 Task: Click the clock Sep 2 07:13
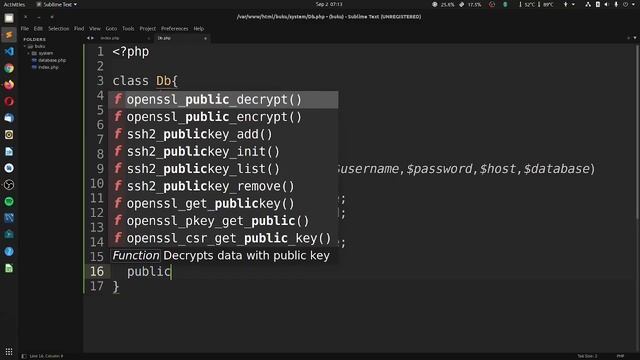[329, 4]
